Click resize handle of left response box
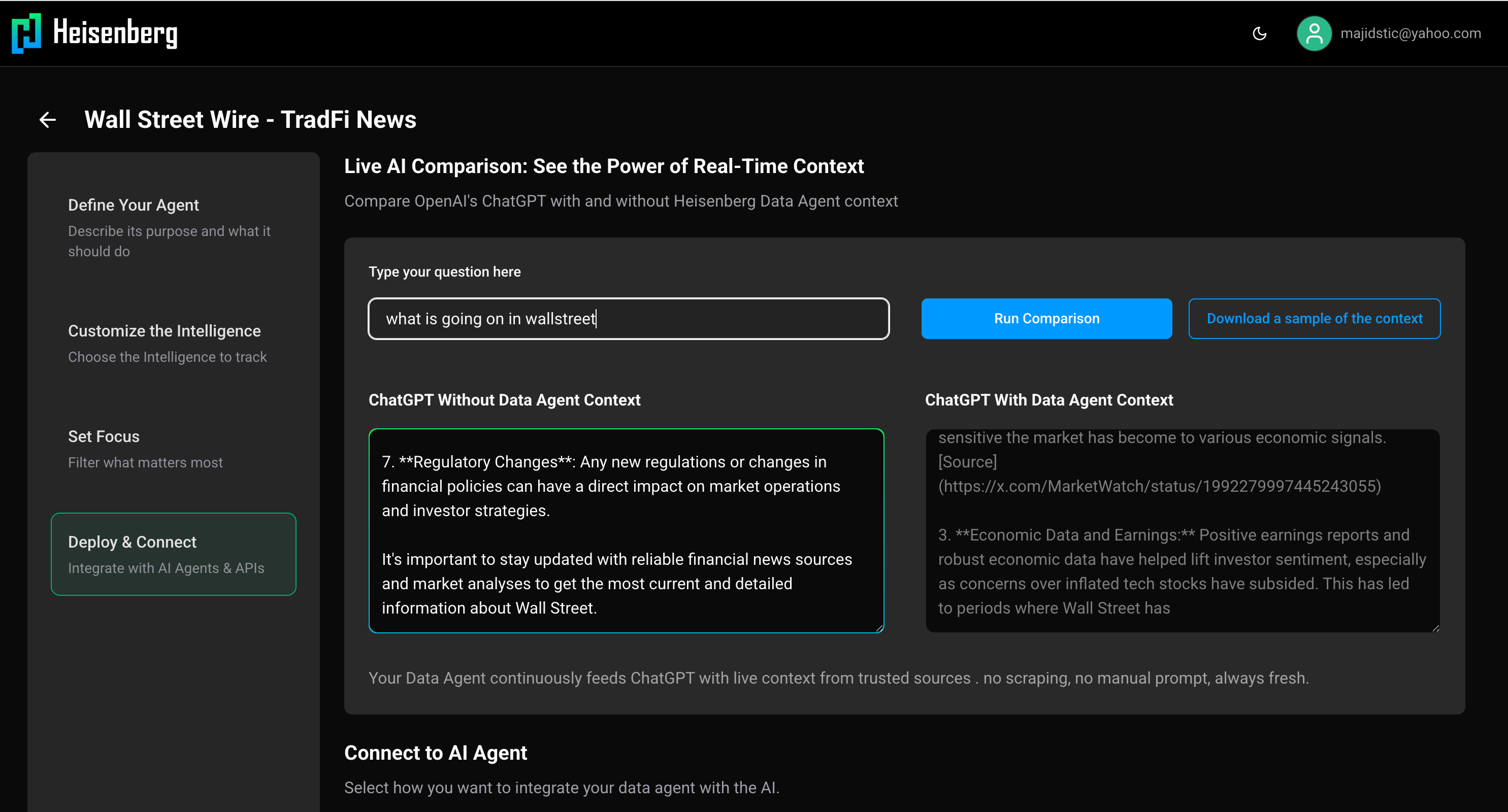Viewport: 1508px width, 812px height. [x=879, y=628]
